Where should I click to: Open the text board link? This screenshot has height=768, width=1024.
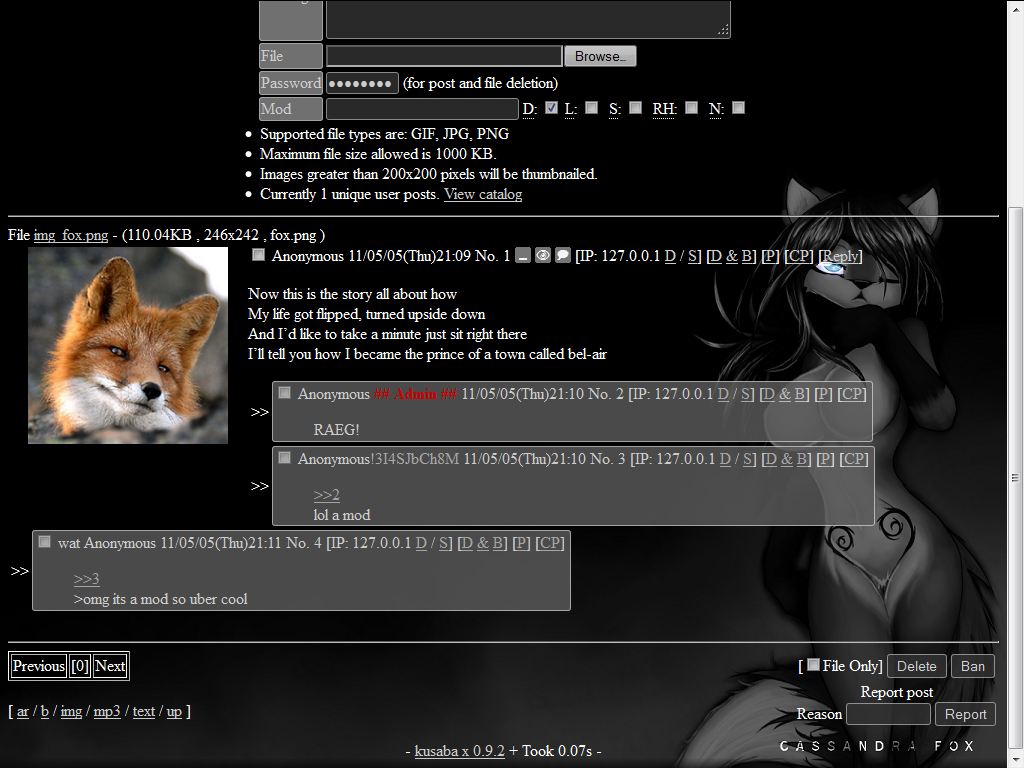click(144, 711)
